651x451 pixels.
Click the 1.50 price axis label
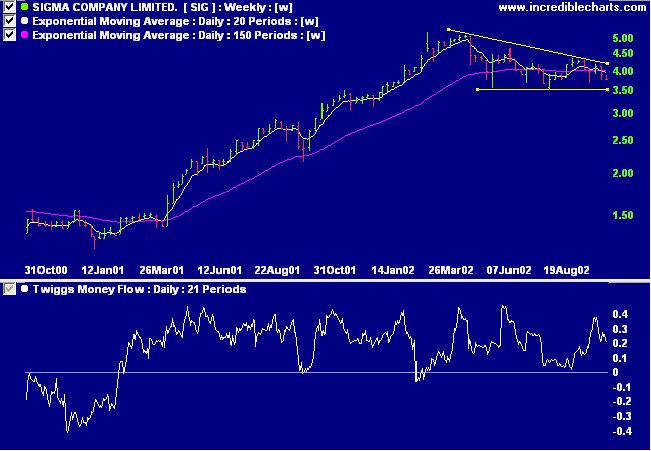[x=623, y=216]
